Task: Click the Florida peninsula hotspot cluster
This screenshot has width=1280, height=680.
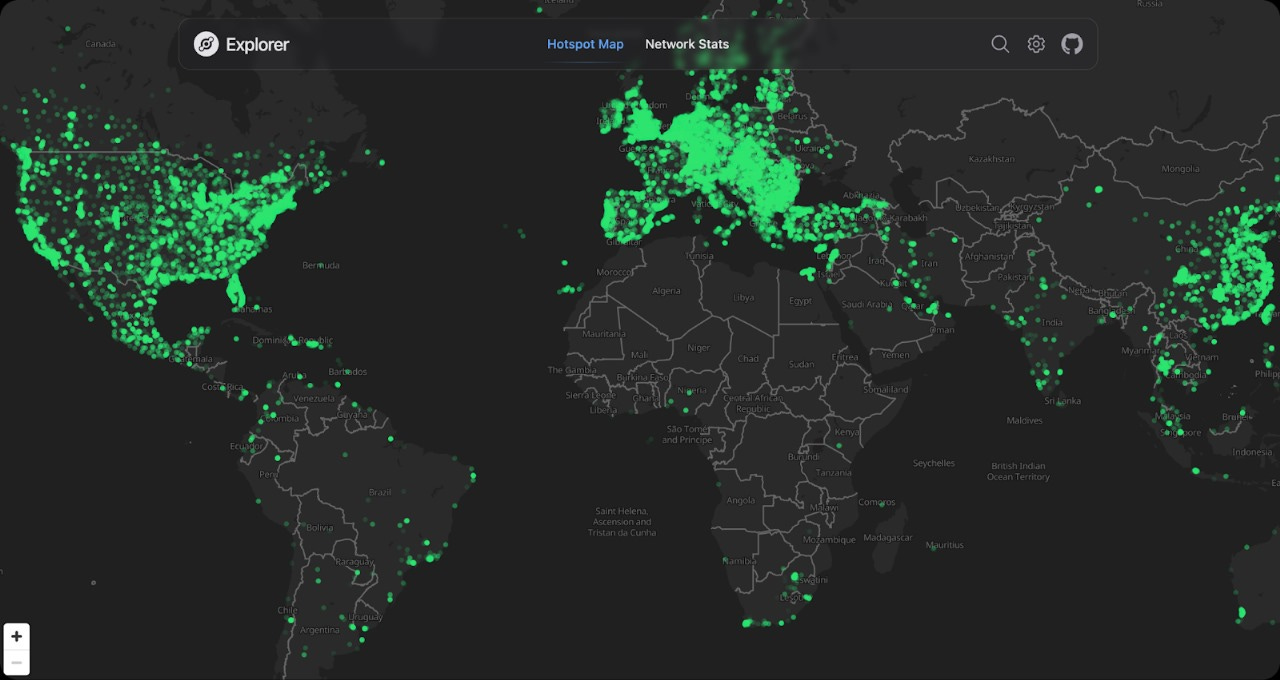Action: coord(236,290)
